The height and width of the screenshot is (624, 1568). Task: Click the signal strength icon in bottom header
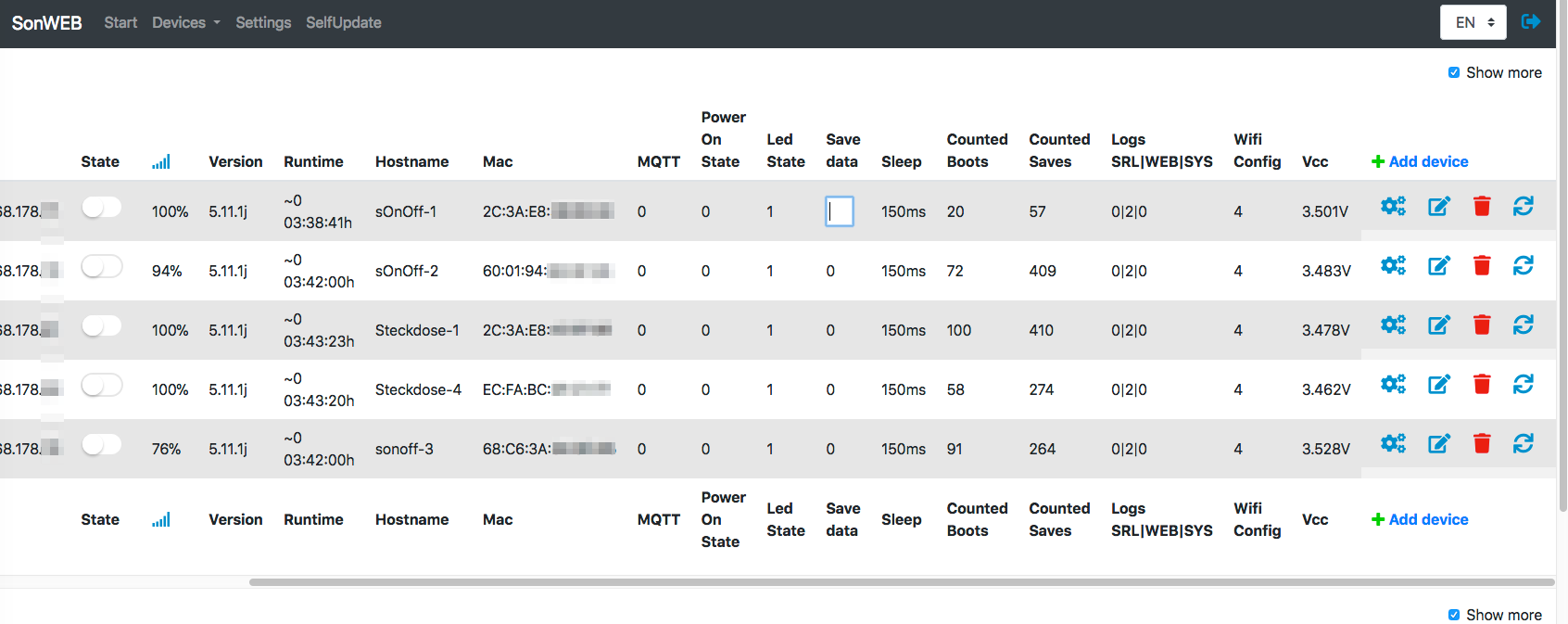coord(161,519)
